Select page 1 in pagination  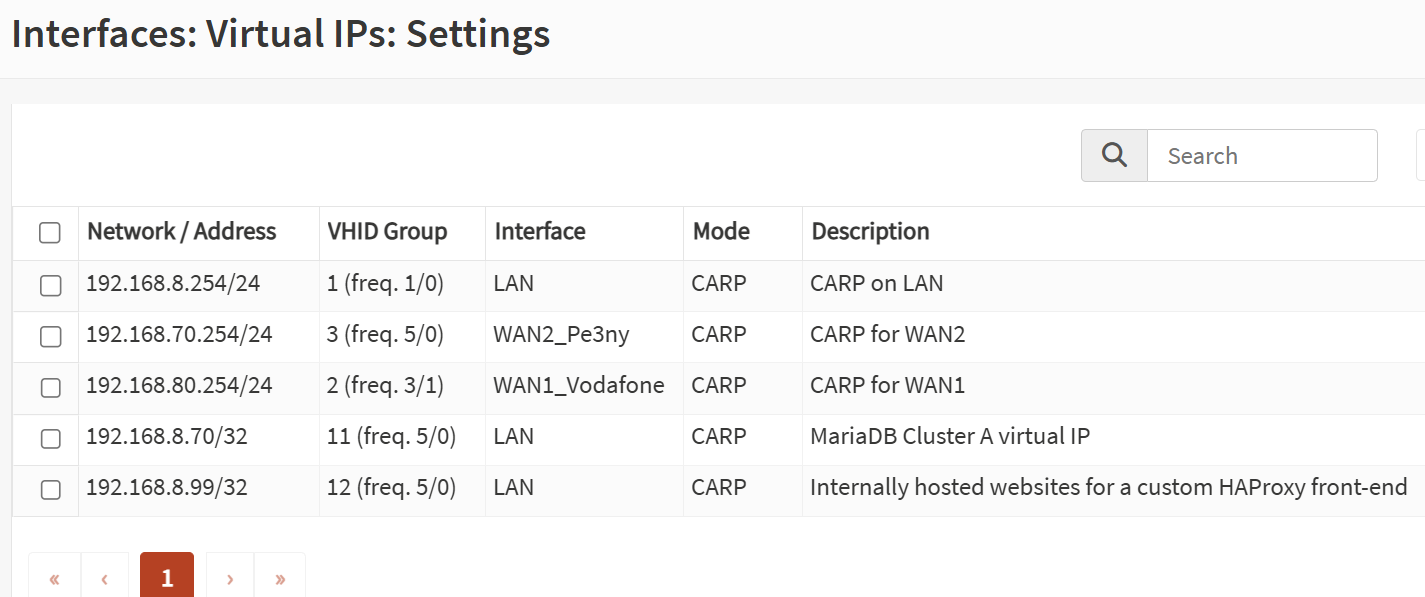click(x=167, y=578)
